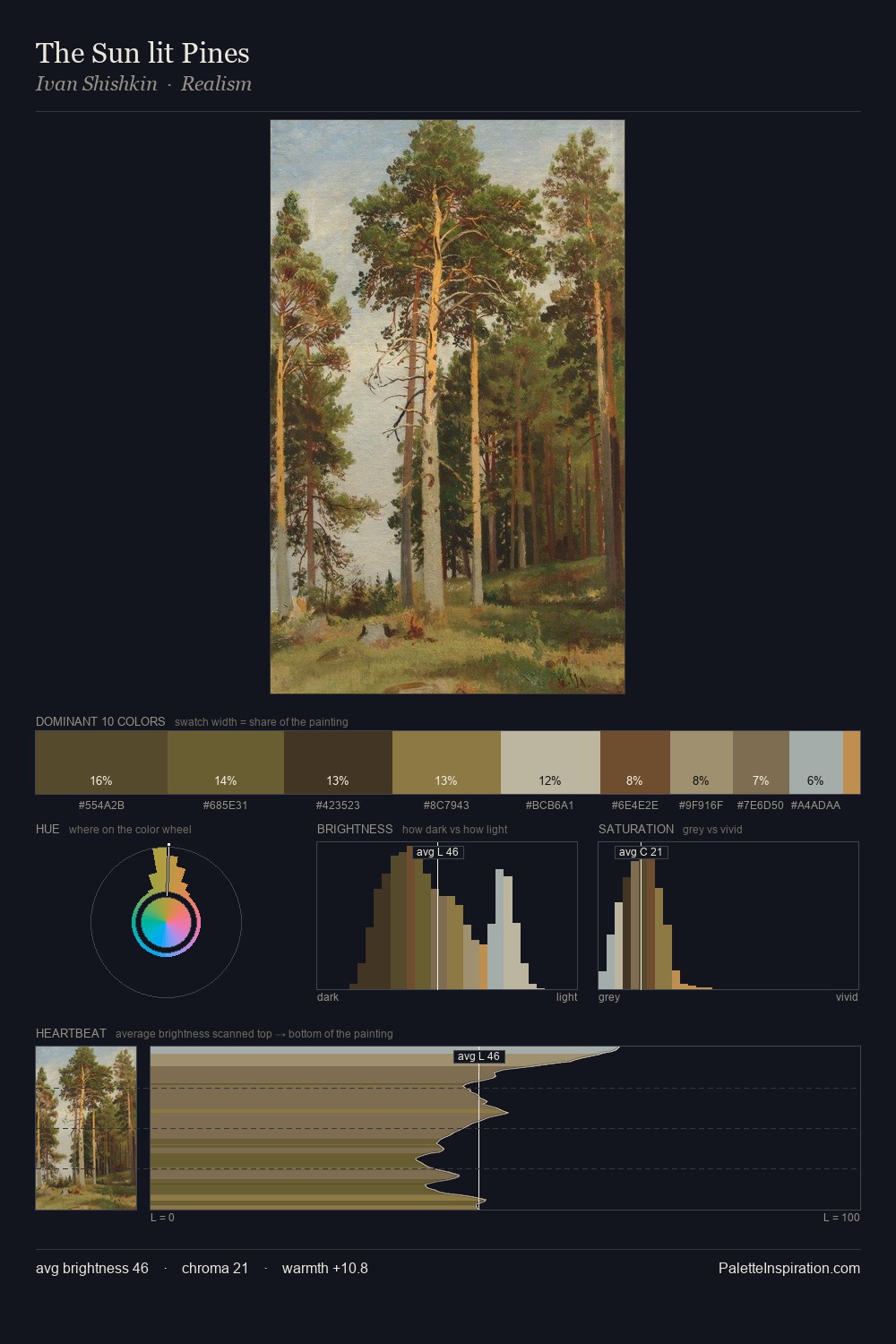The width and height of the screenshot is (896, 1344).
Task: Open the main pine forest painting image
Action: pyautogui.click(x=447, y=407)
